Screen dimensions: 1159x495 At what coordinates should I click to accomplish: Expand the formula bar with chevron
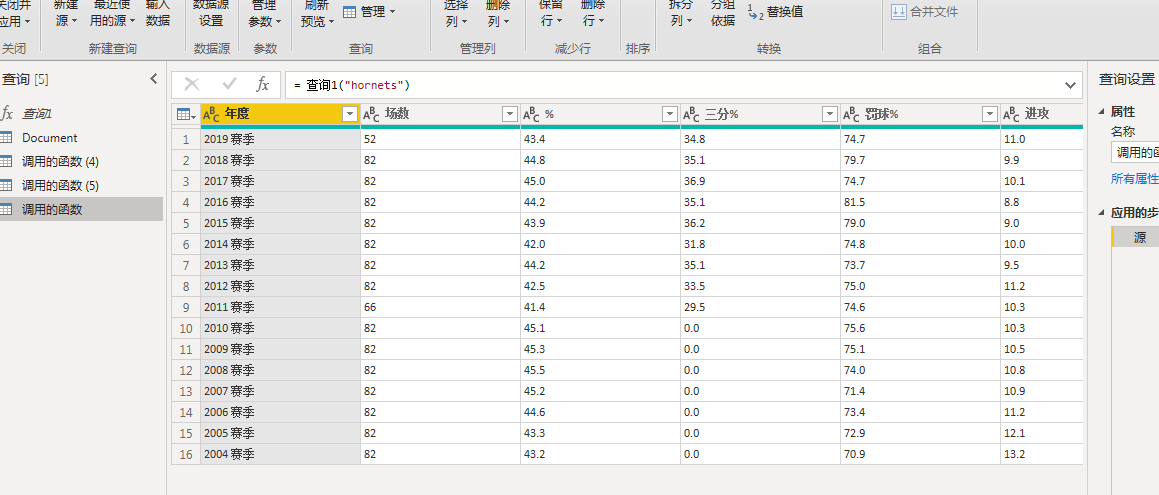[1070, 86]
